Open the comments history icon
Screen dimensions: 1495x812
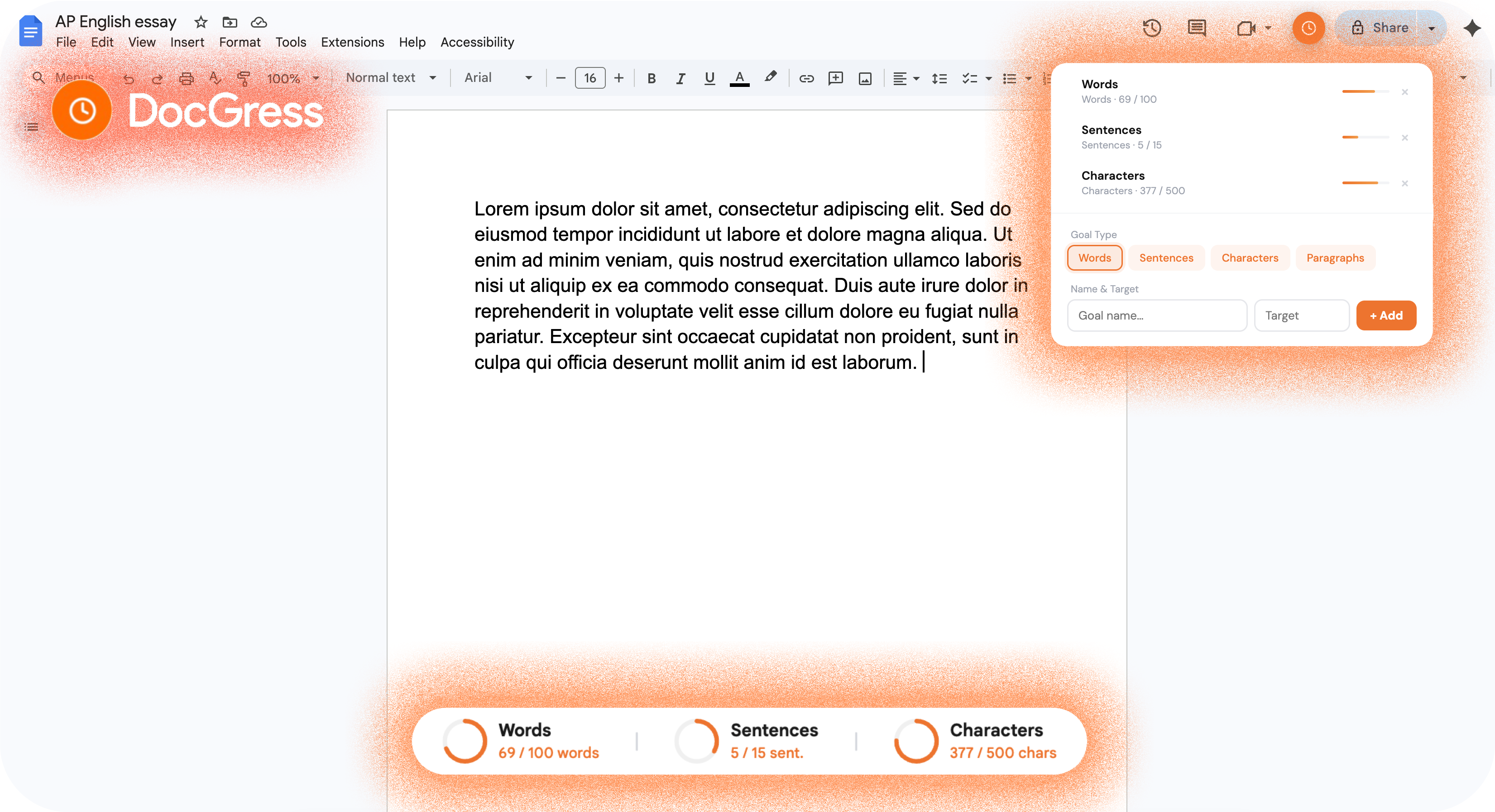click(1197, 28)
